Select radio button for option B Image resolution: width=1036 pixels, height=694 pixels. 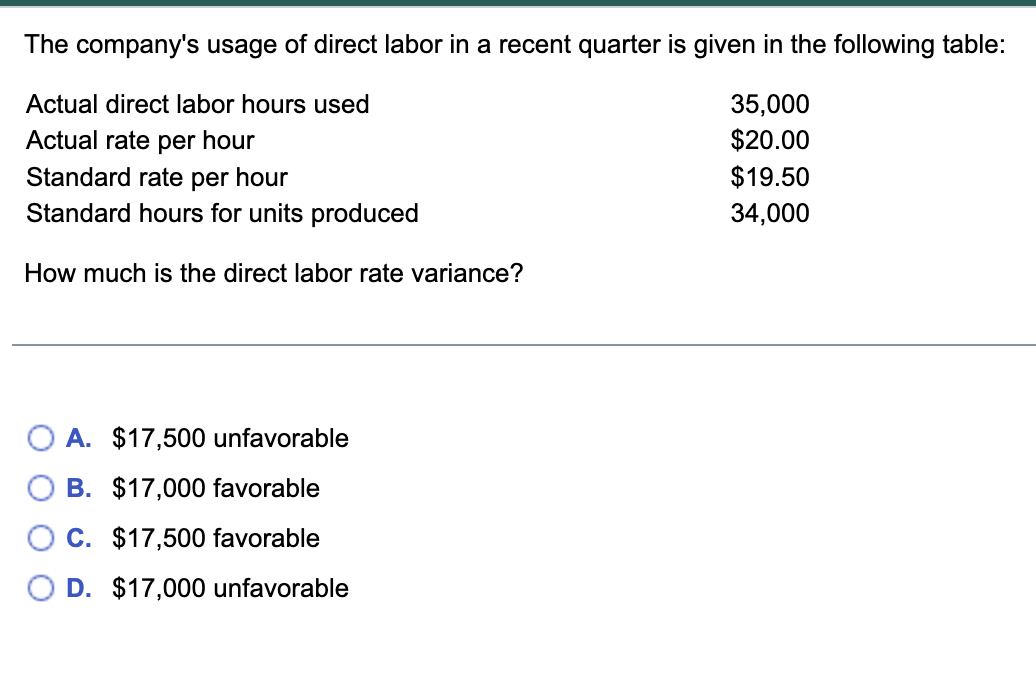(42, 488)
